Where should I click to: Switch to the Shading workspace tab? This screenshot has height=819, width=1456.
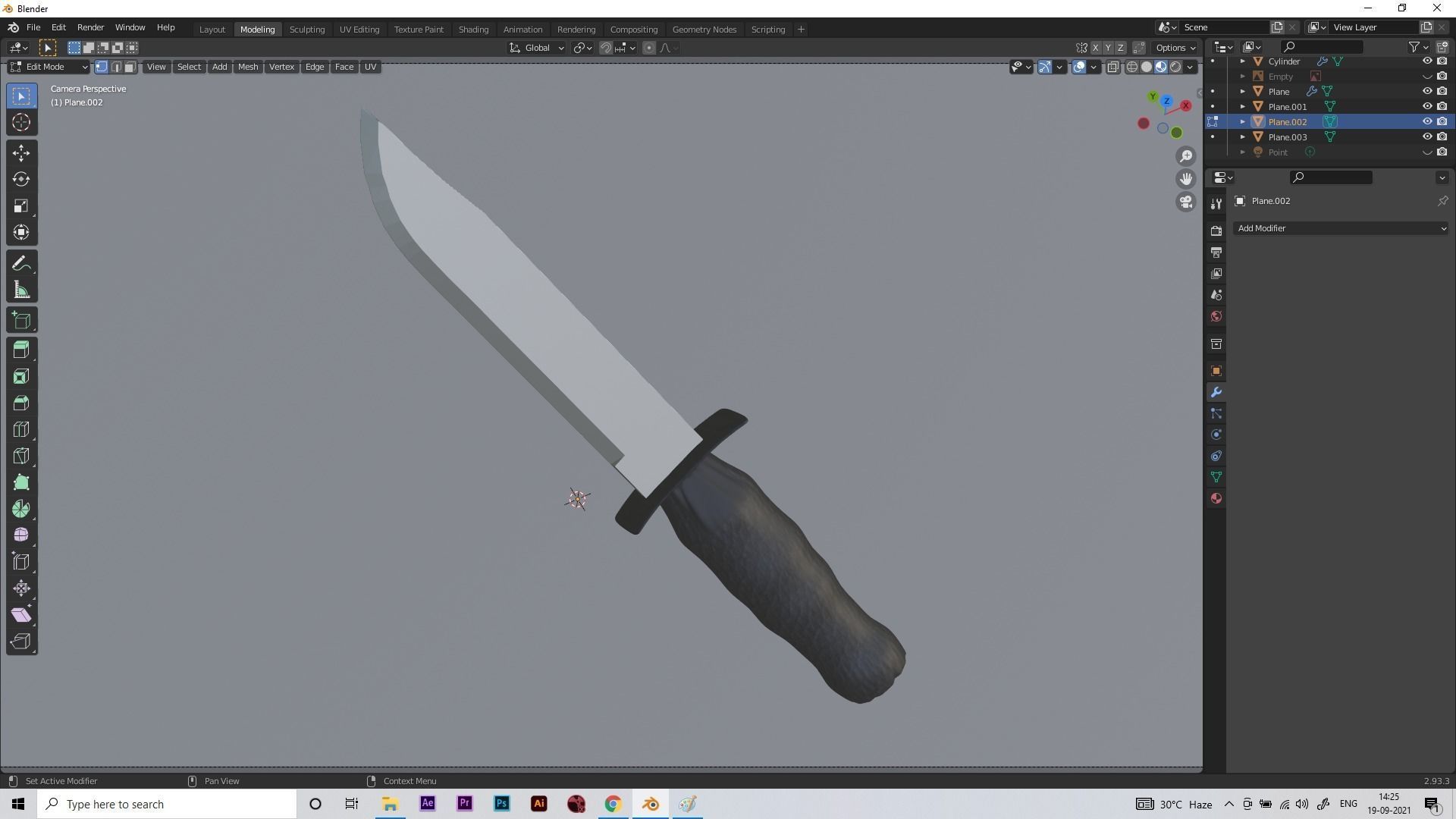473,29
